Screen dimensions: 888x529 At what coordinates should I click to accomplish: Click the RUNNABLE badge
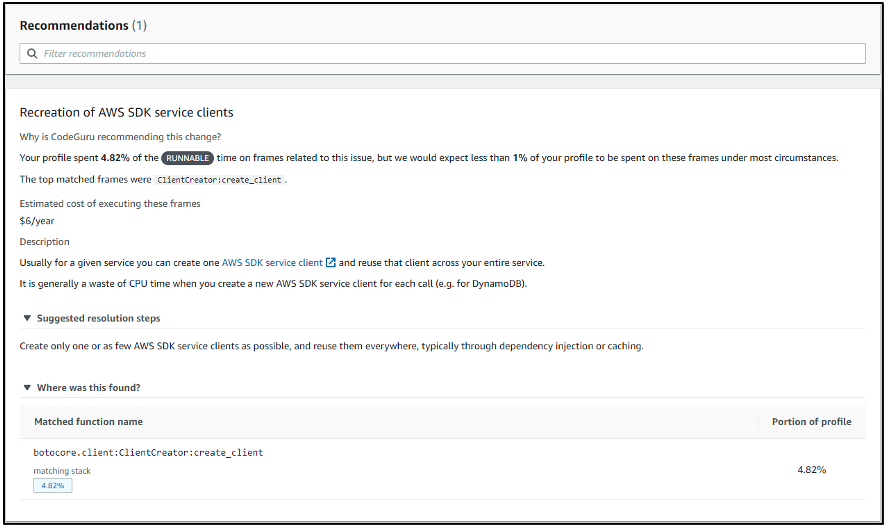187,158
